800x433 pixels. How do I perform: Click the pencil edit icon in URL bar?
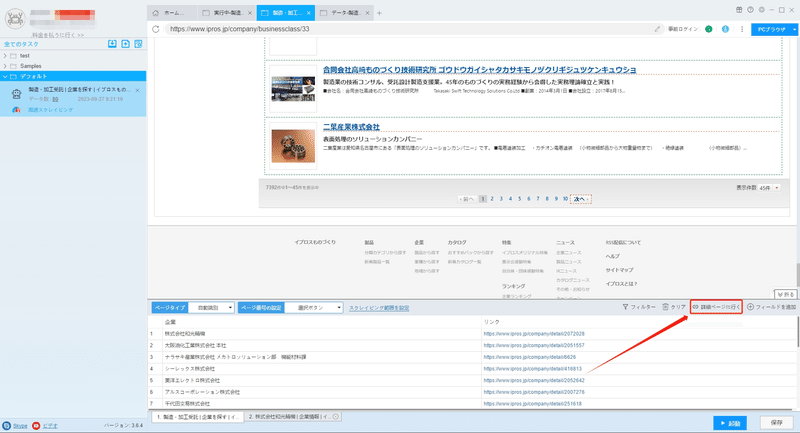657,29
